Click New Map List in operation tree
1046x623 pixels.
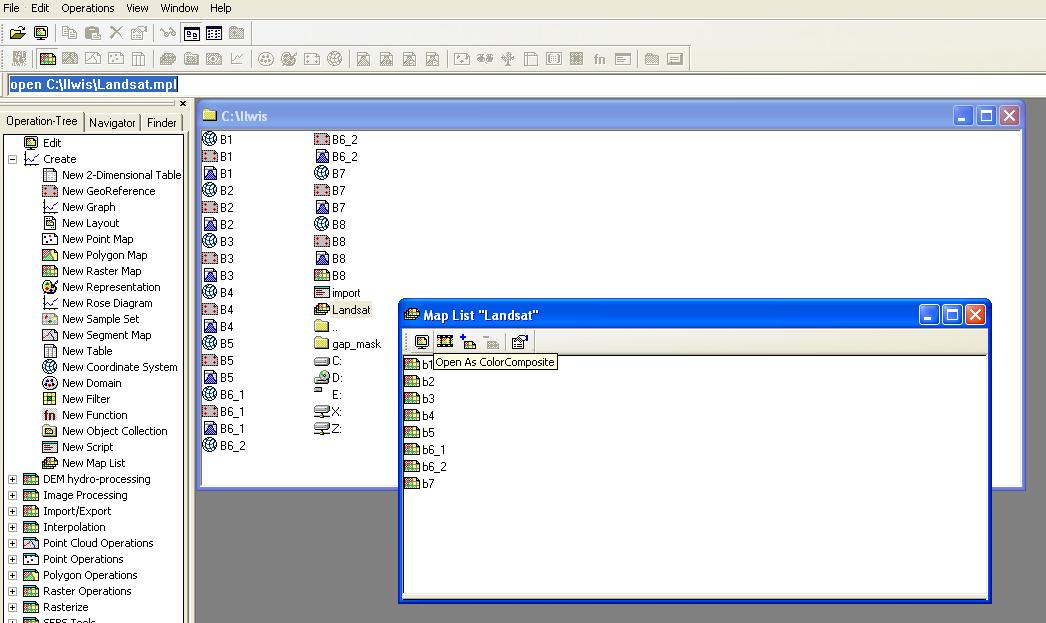tap(93, 463)
